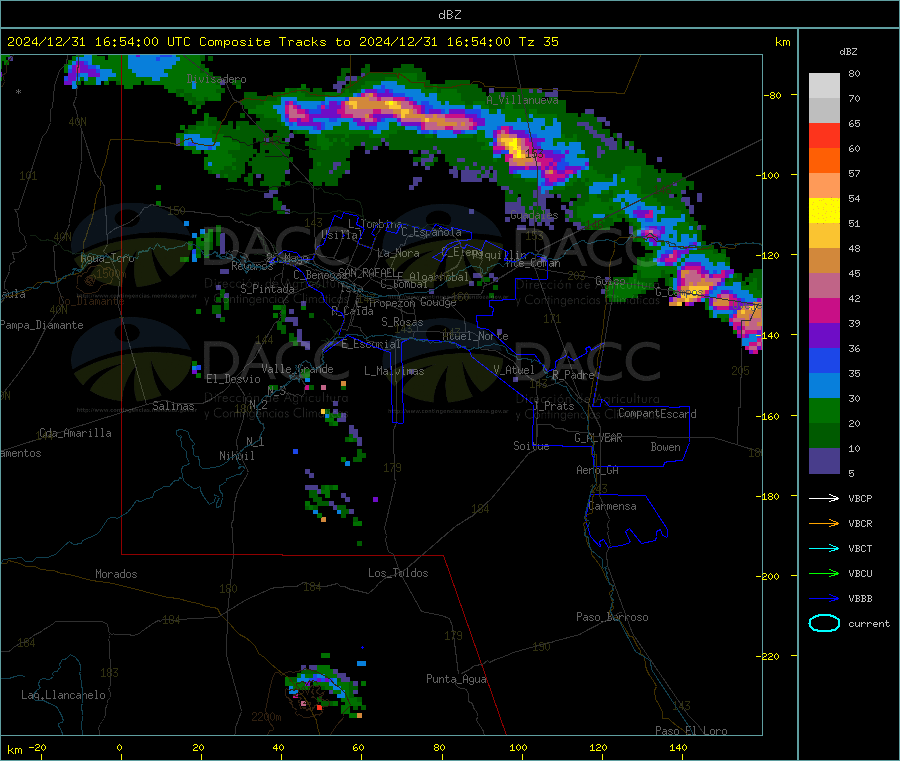Click the La_Nora place label
This screenshot has width=900, height=761.
(398, 253)
